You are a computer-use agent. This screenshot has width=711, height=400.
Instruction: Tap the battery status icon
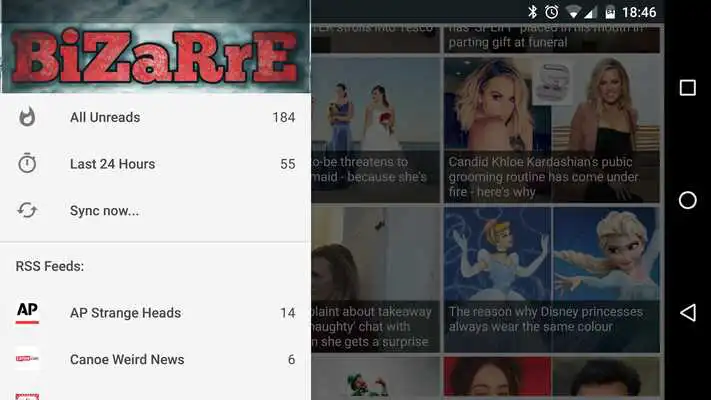click(x=610, y=12)
